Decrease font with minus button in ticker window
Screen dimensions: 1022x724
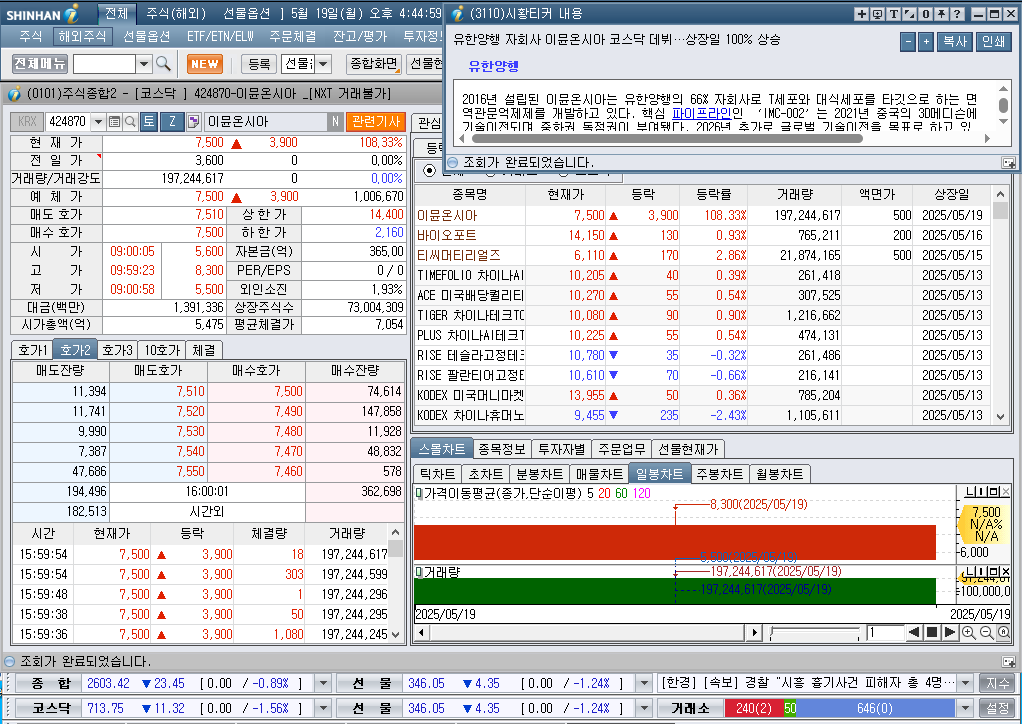[908, 42]
